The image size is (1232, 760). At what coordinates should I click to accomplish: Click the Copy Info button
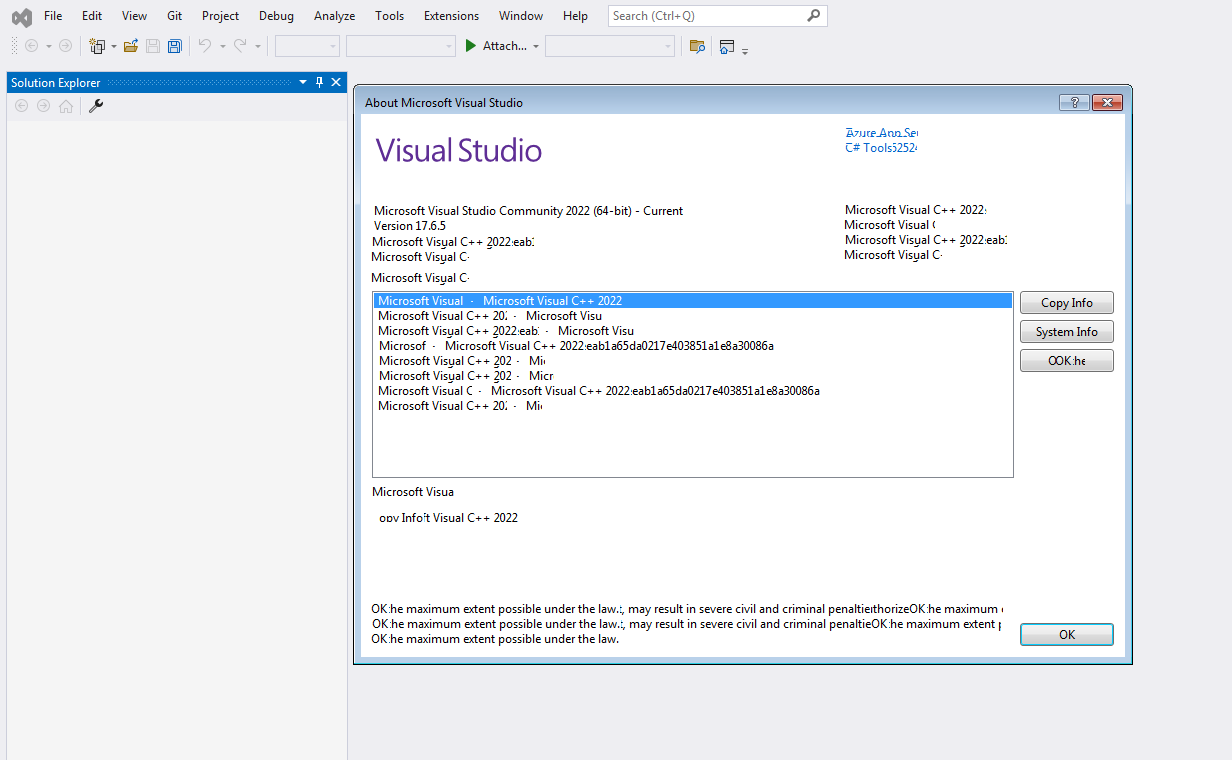1067,303
